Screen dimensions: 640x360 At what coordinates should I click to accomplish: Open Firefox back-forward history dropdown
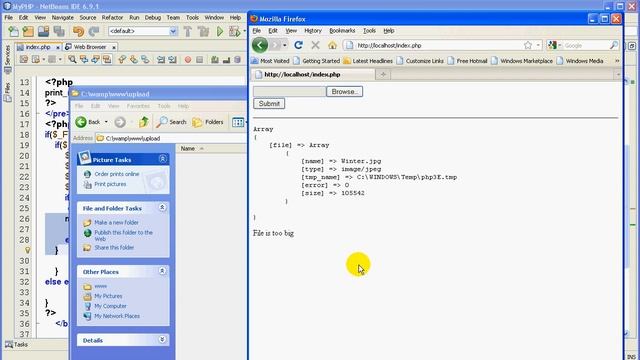tap(285, 45)
